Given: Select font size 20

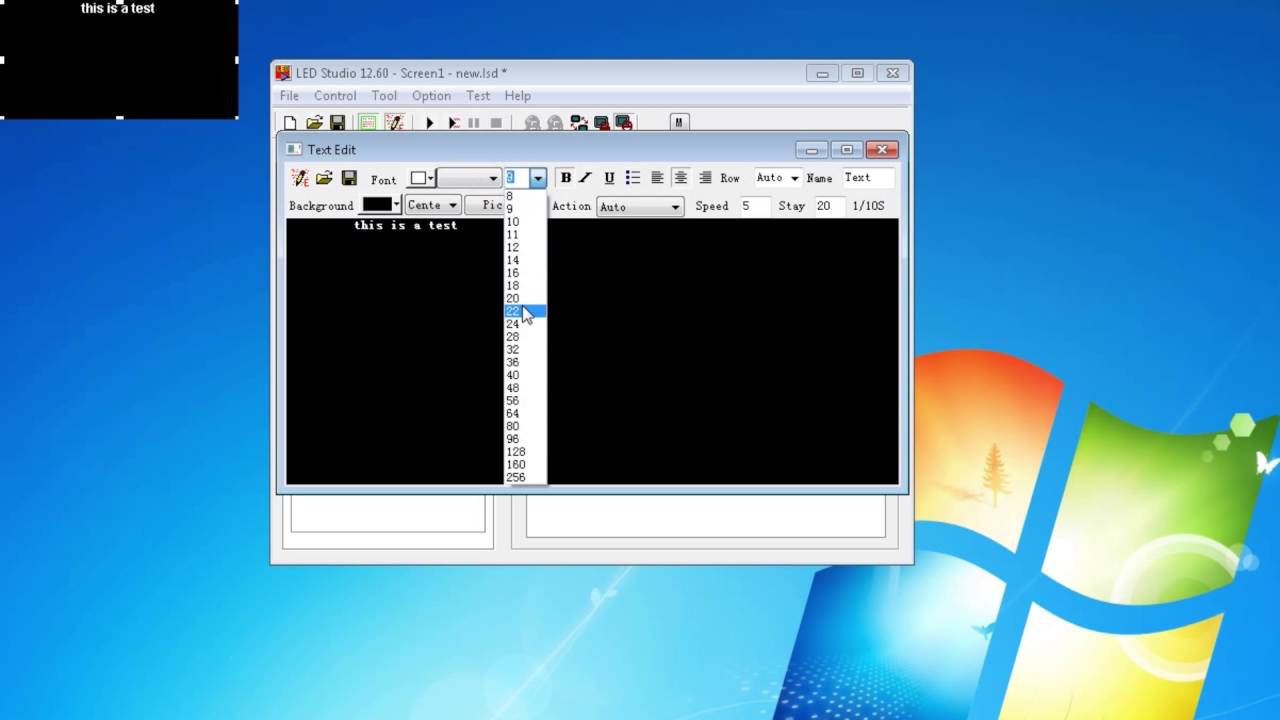Looking at the screenshot, I should (x=525, y=299).
